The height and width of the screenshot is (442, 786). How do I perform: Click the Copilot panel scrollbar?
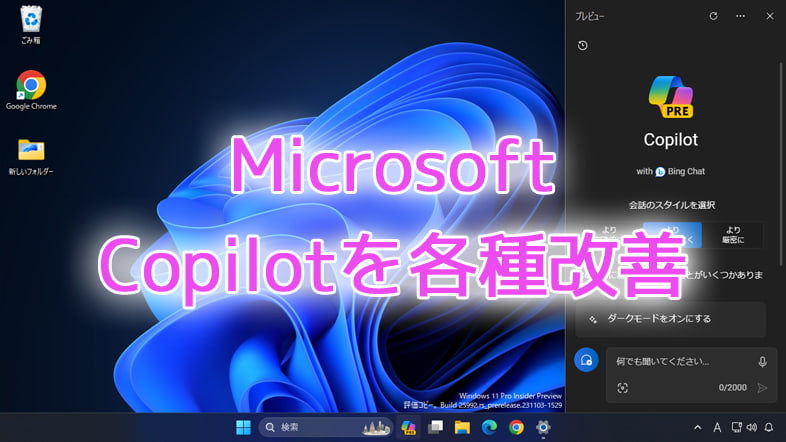tap(780, 163)
